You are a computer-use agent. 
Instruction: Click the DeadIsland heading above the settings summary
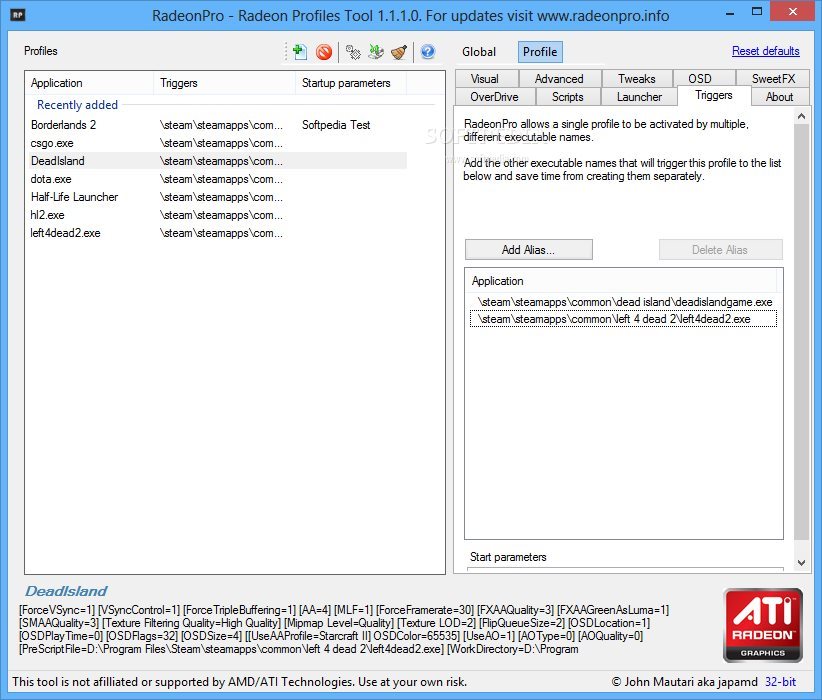pos(66,591)
